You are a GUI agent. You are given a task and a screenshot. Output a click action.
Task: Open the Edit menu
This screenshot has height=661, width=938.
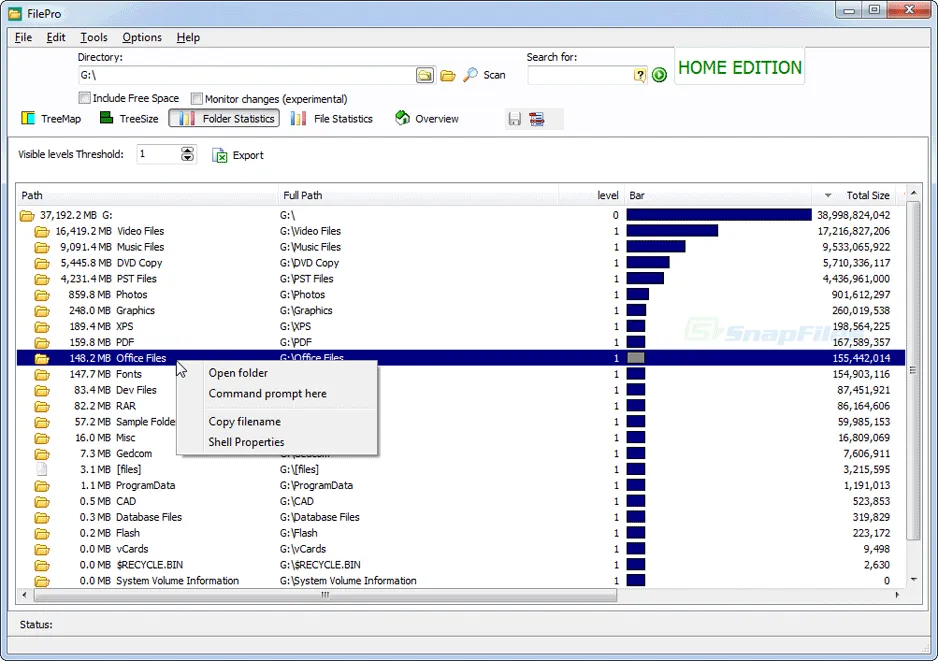coord(56,37)
